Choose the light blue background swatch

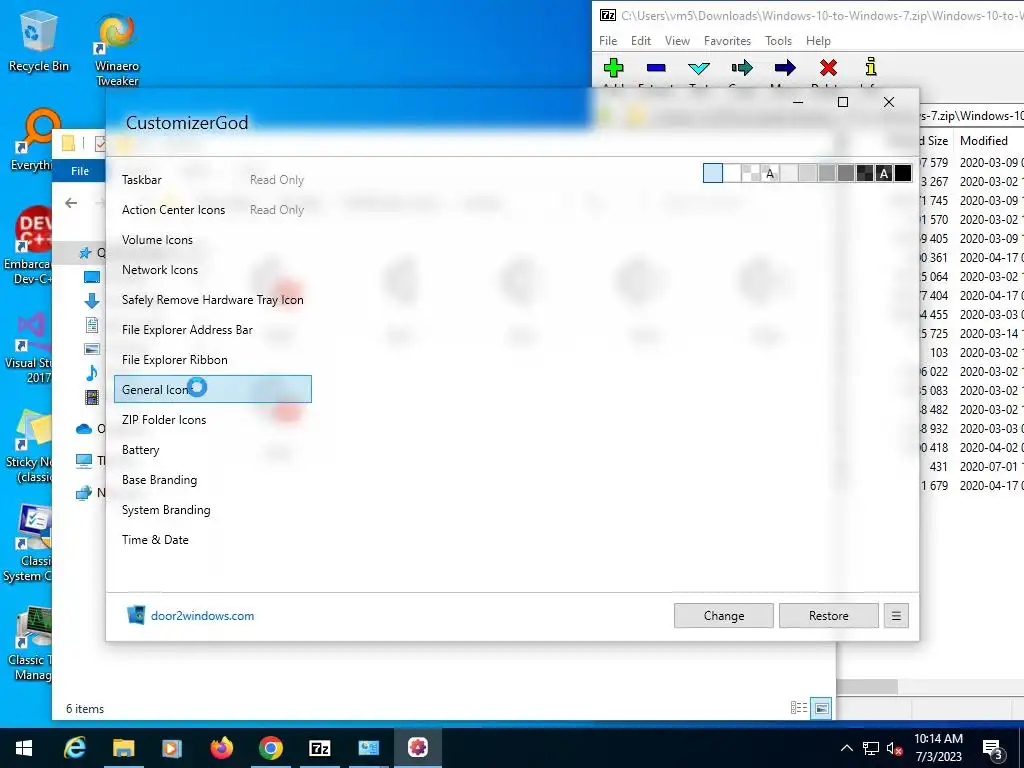click(x=712, y=173)
